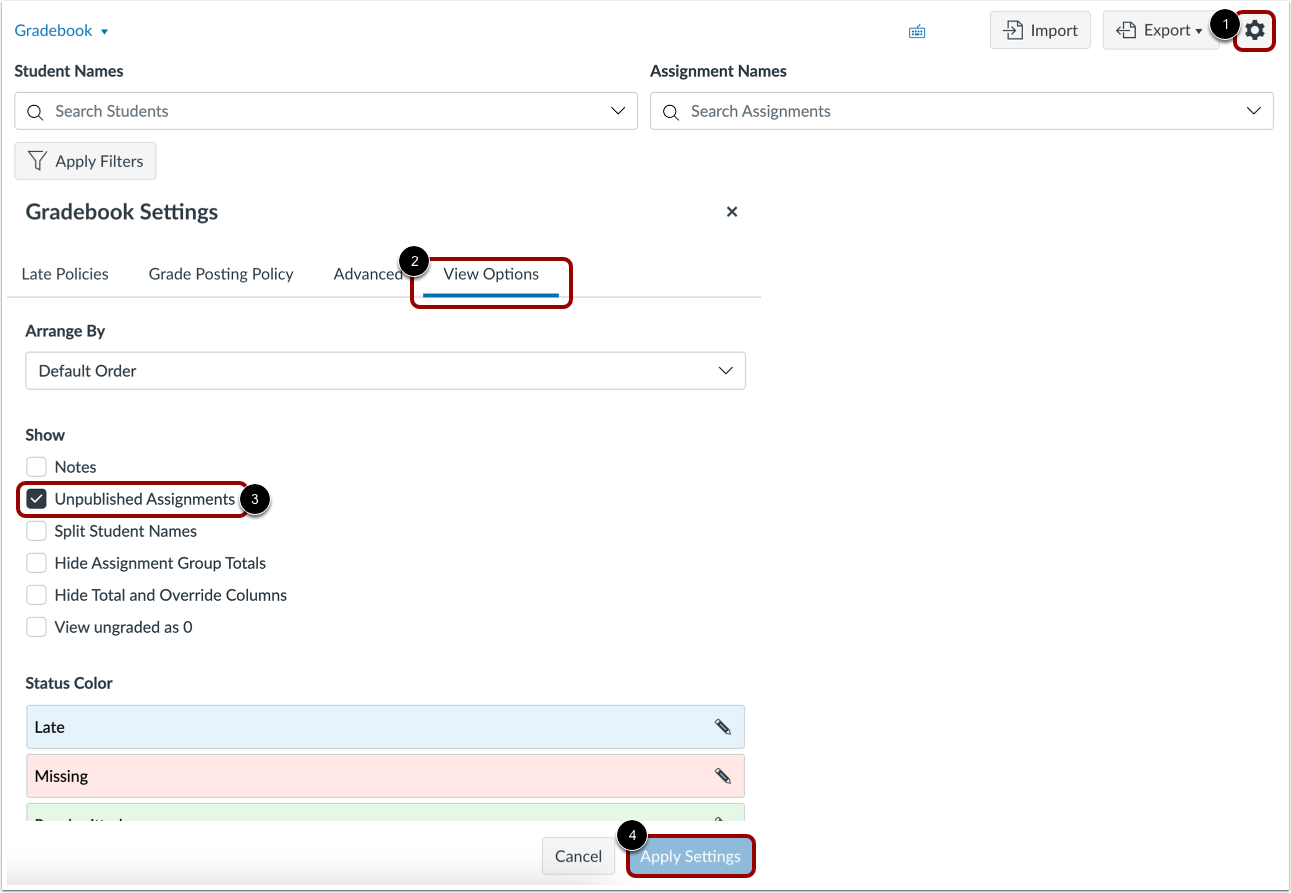
Task: Open the Gradebook settings gear
Action: (x=1254, y=30)
